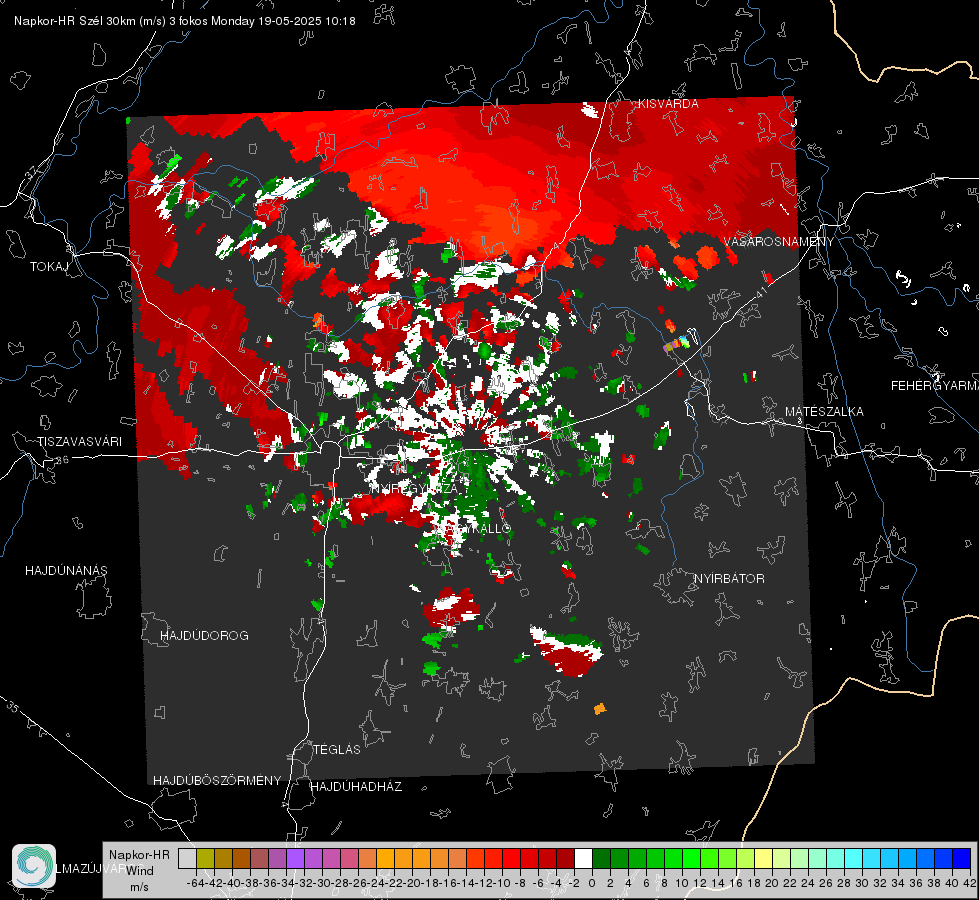Click road number 35 at the lower left
This screenshot has width=979, height=900.
coord(12,707)
